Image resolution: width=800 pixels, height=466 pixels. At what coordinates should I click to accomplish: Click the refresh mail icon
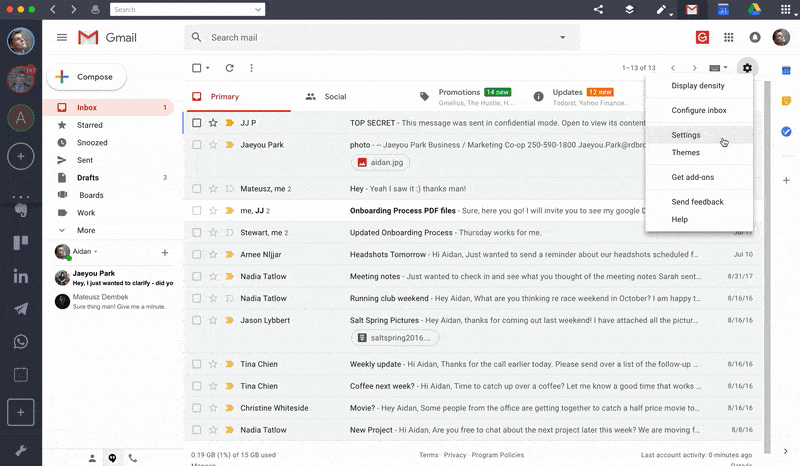pos(230,68)
